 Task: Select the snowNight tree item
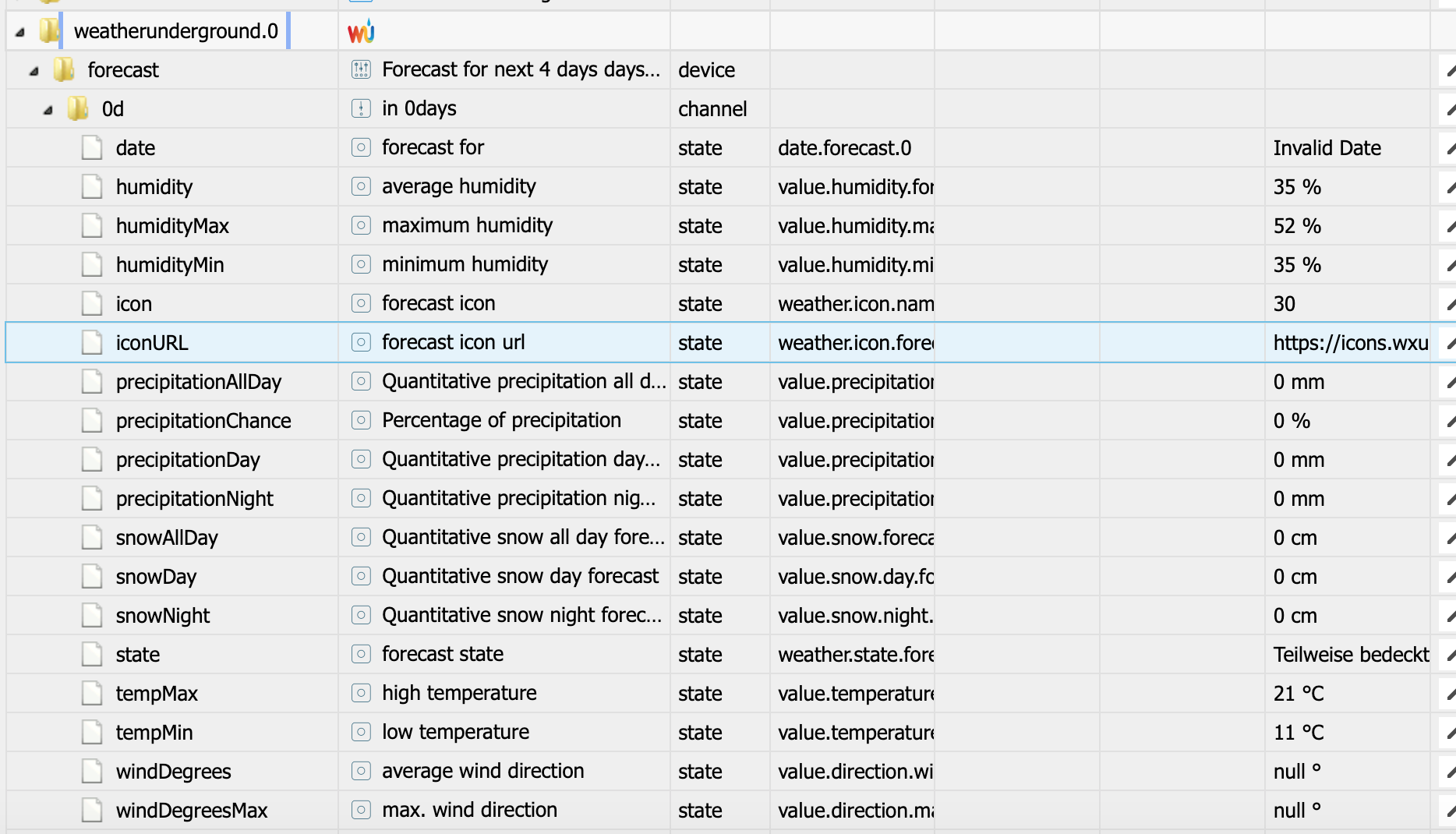tap(163, 616)
